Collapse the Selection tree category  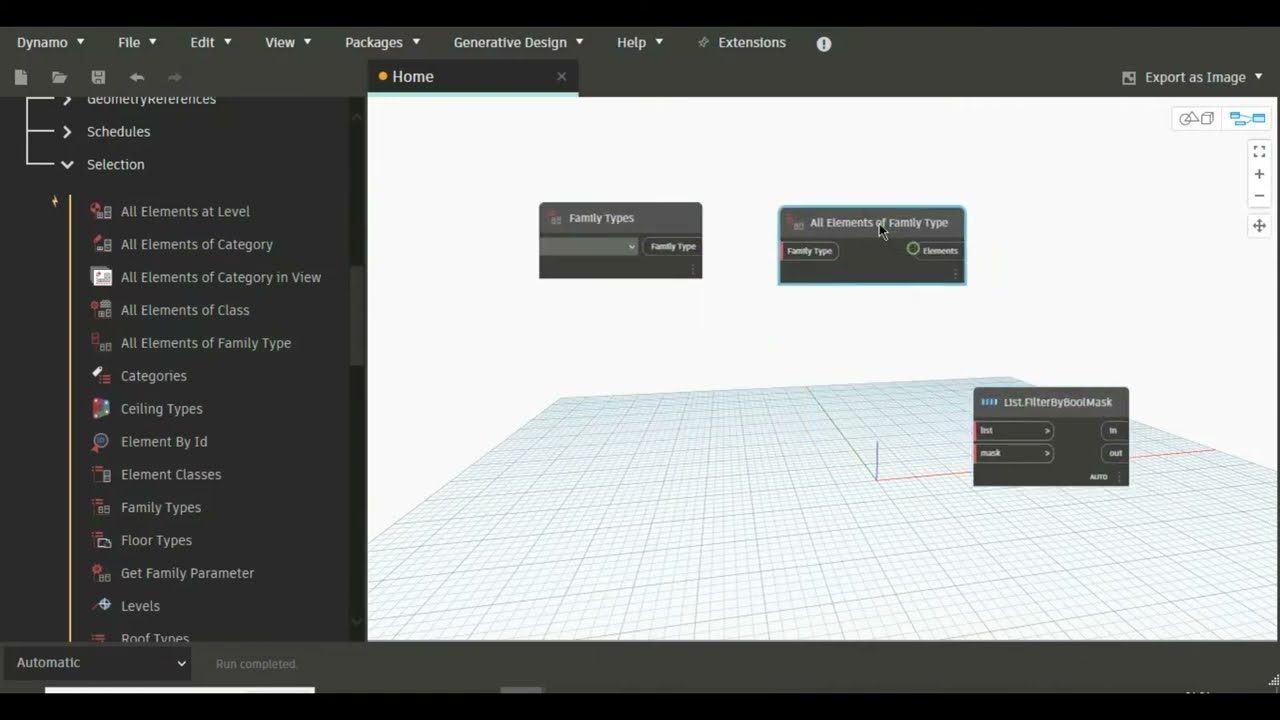point(67,164)
